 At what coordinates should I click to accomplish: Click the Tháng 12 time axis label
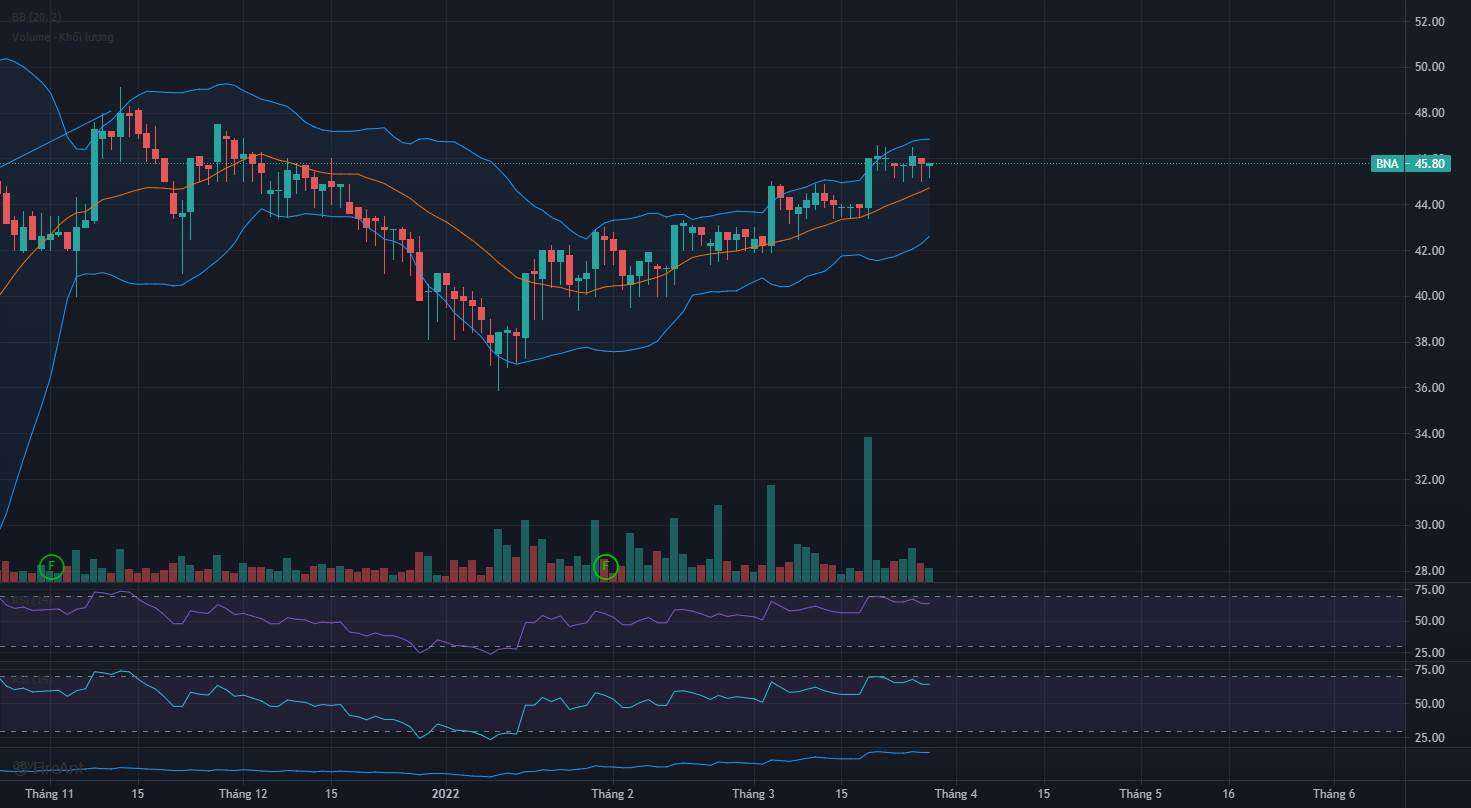(x=243, y=794)
